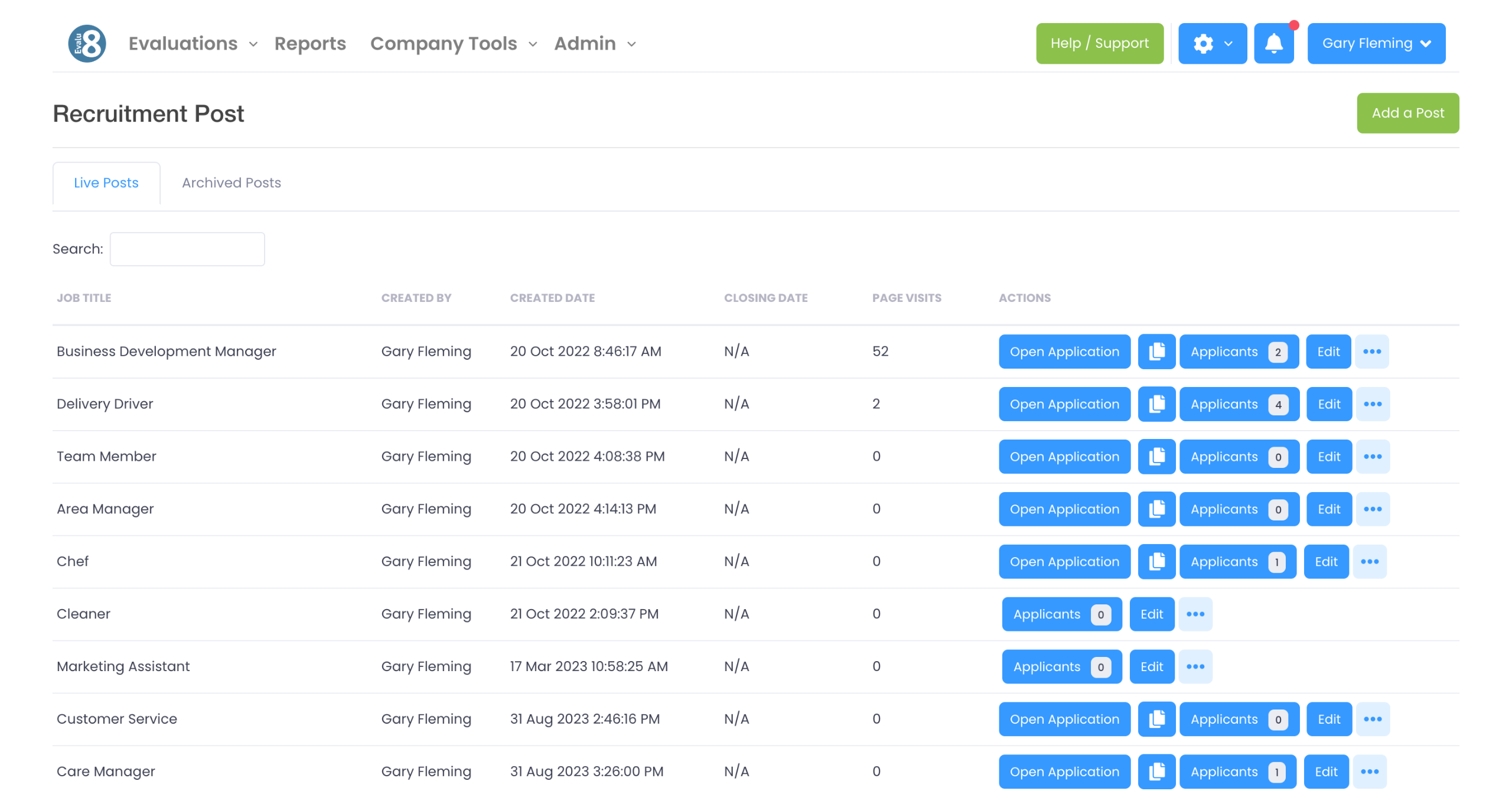Expand the Evaluations menu
Screen dimensions: 1512x794
pos(193,43)
